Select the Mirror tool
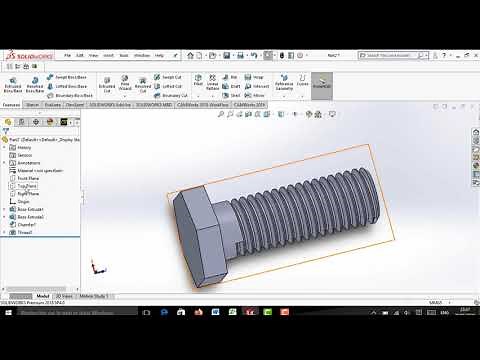Screen dimensions: 480x360 (254, 95)
